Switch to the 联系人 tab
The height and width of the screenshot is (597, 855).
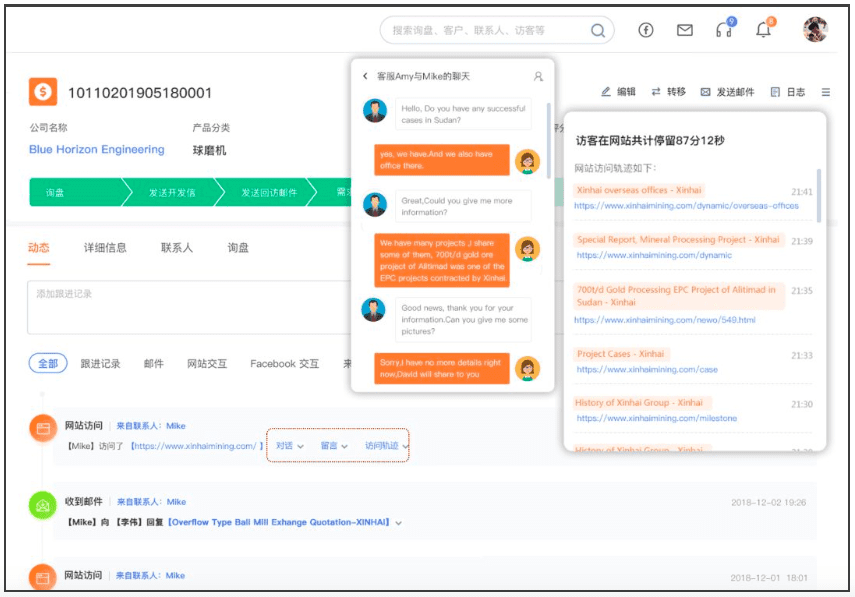pos(177,248)
